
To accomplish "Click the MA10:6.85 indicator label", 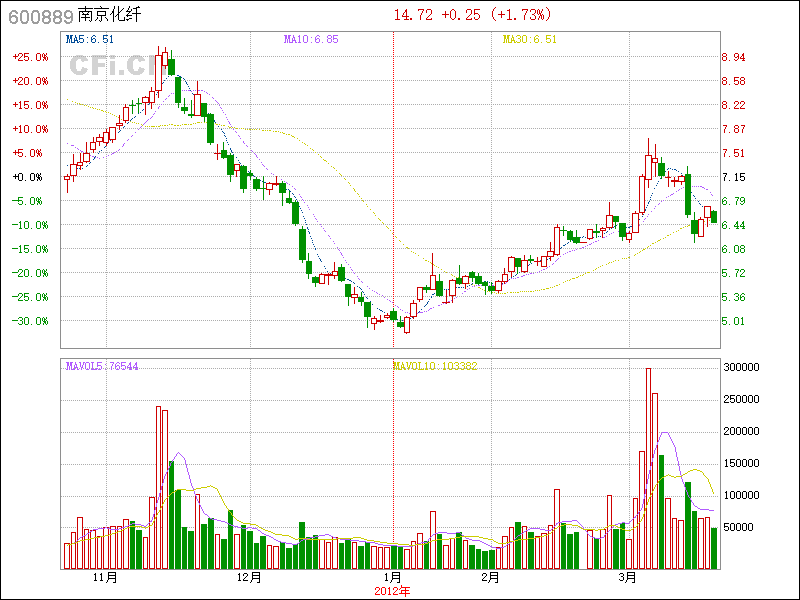I will (311, 39).
